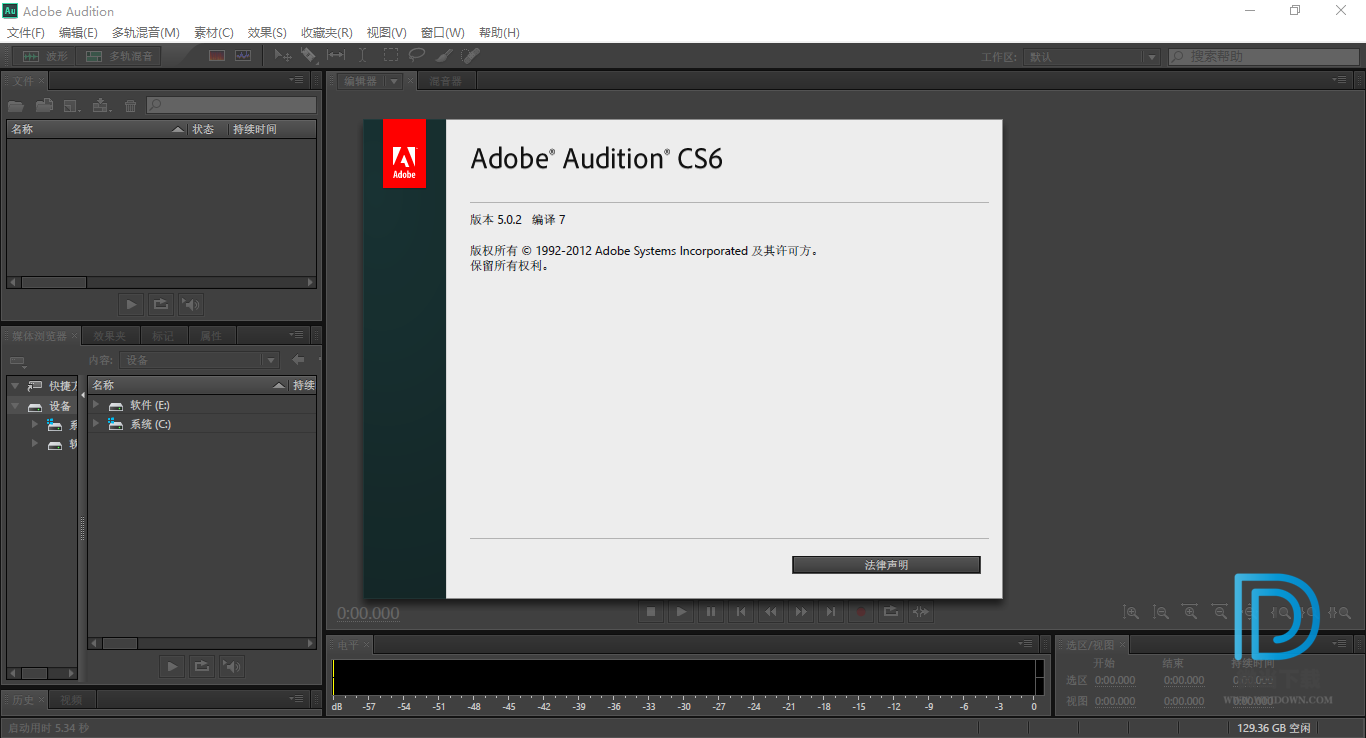Open the 文件(F) menu
This screenshot has height=738, width=1366.
coord(26,33)
